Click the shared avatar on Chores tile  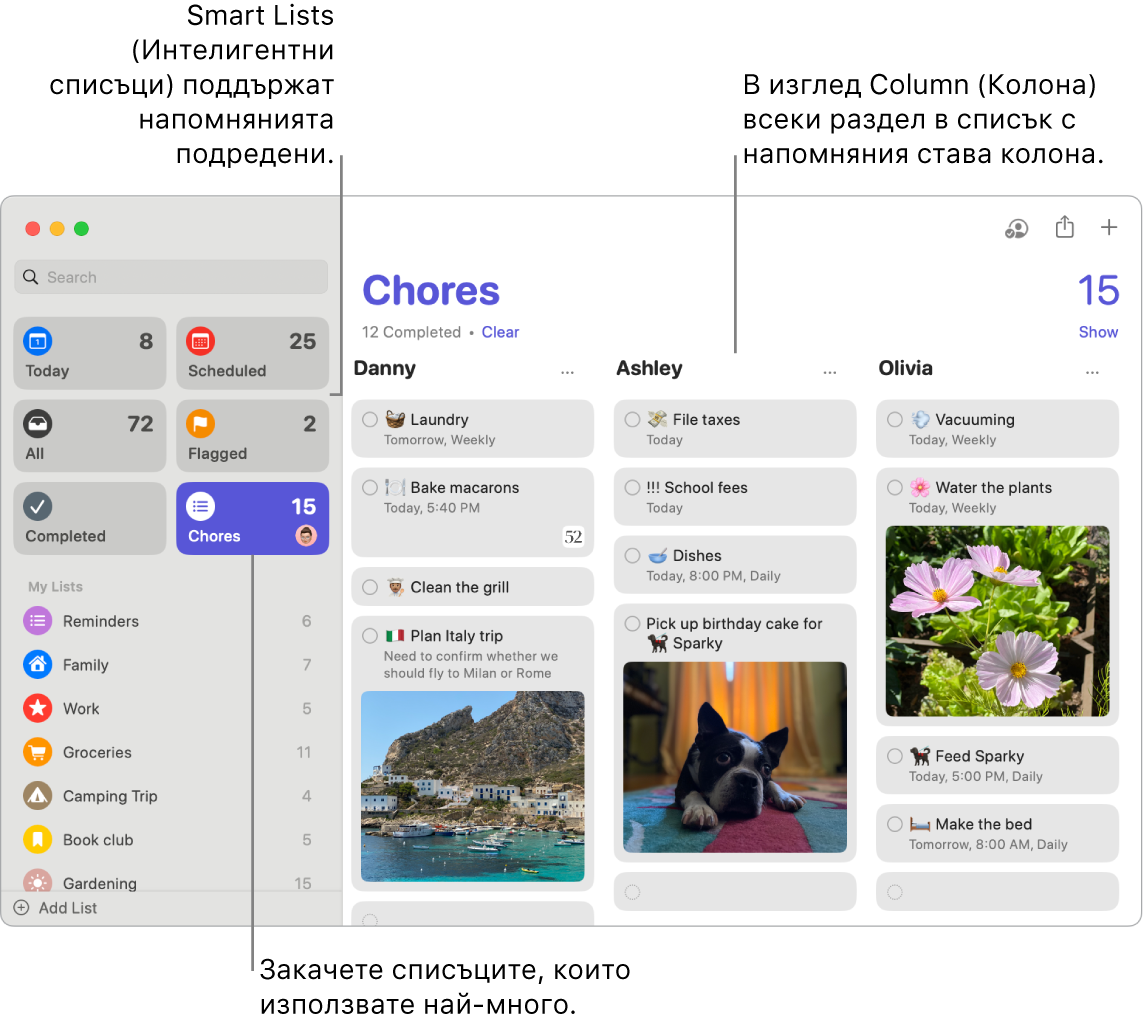pyautogui.click(x=306, y=536)
